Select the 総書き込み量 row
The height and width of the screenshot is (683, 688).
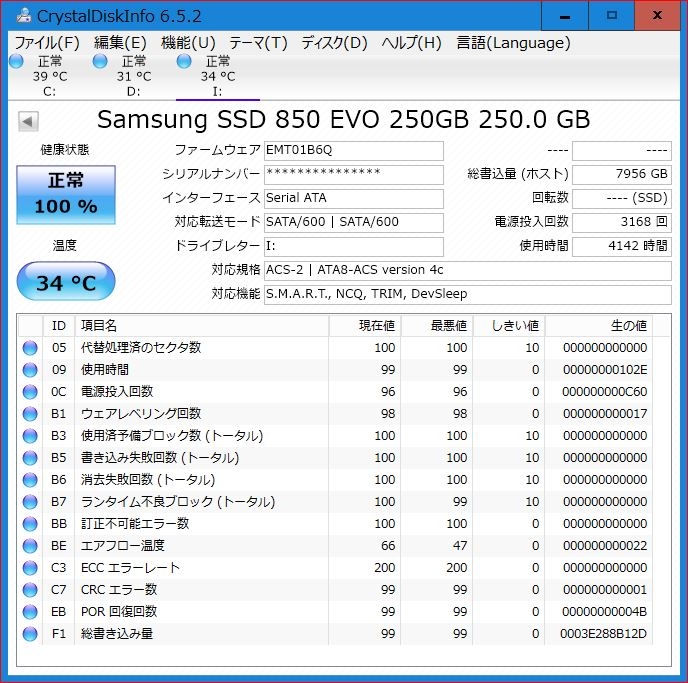335,633
